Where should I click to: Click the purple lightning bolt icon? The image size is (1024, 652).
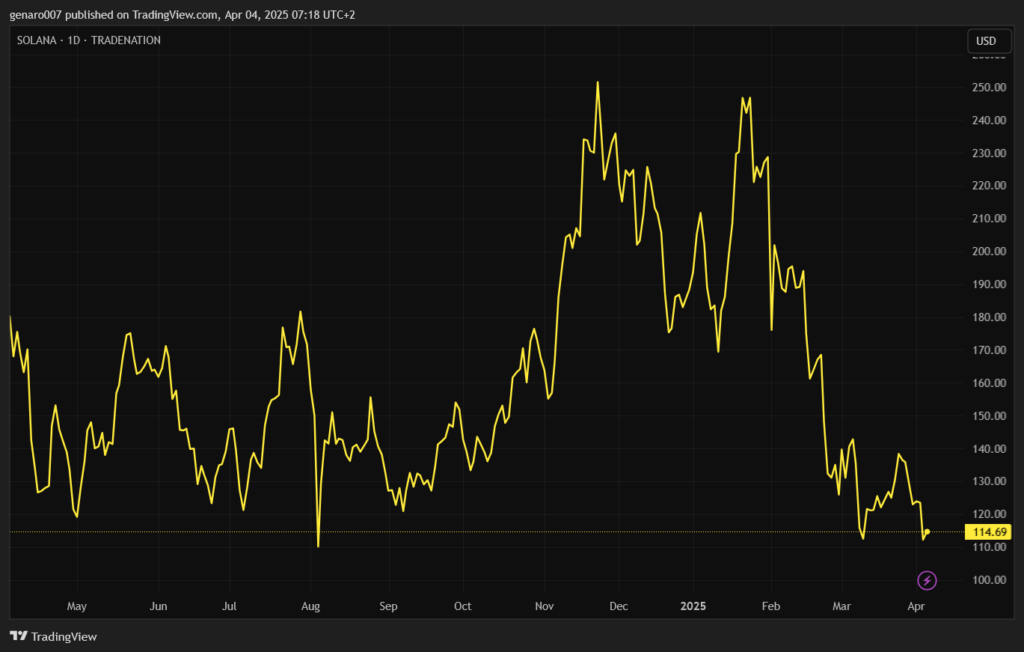coord(927,580)
